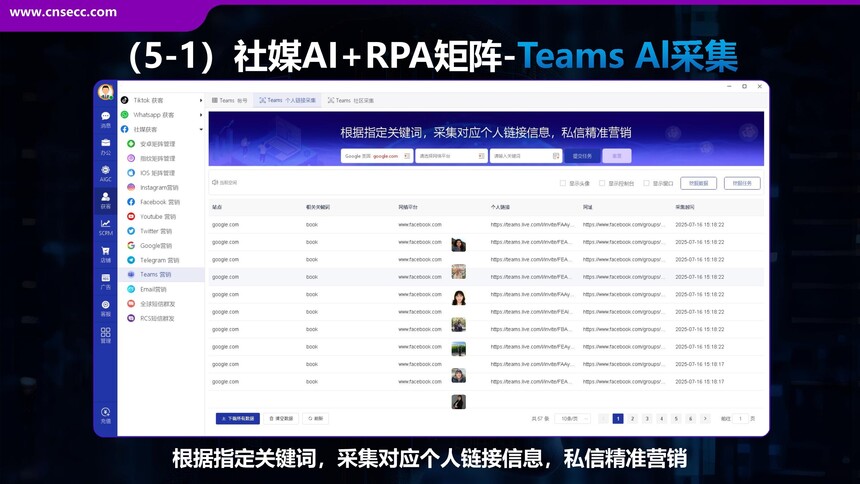This screenshot has width=860, height=484.
Task: Expand the Whatsapp 获客 submenu arrow
Action: point(201,115)
